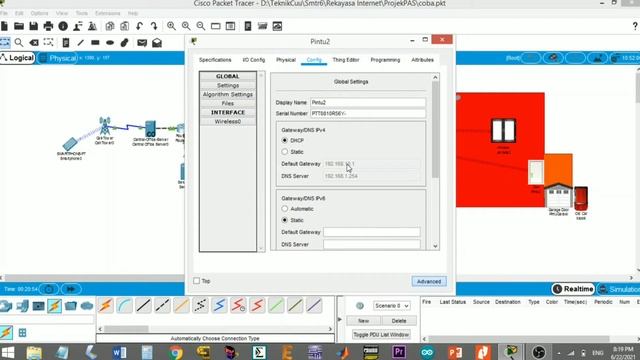
Task: Click the Delete scenario button
Action: tap(399, 321)
